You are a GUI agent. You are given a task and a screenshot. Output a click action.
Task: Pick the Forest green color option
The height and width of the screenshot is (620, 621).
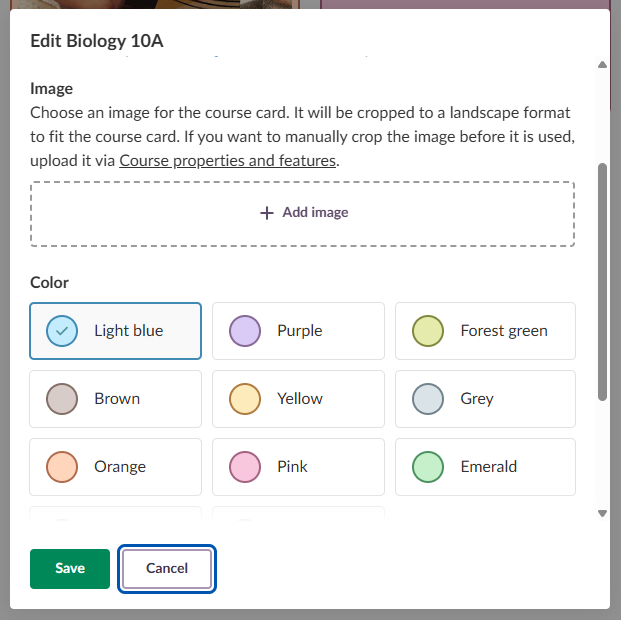pyautogui.click(x=485, y=331)
